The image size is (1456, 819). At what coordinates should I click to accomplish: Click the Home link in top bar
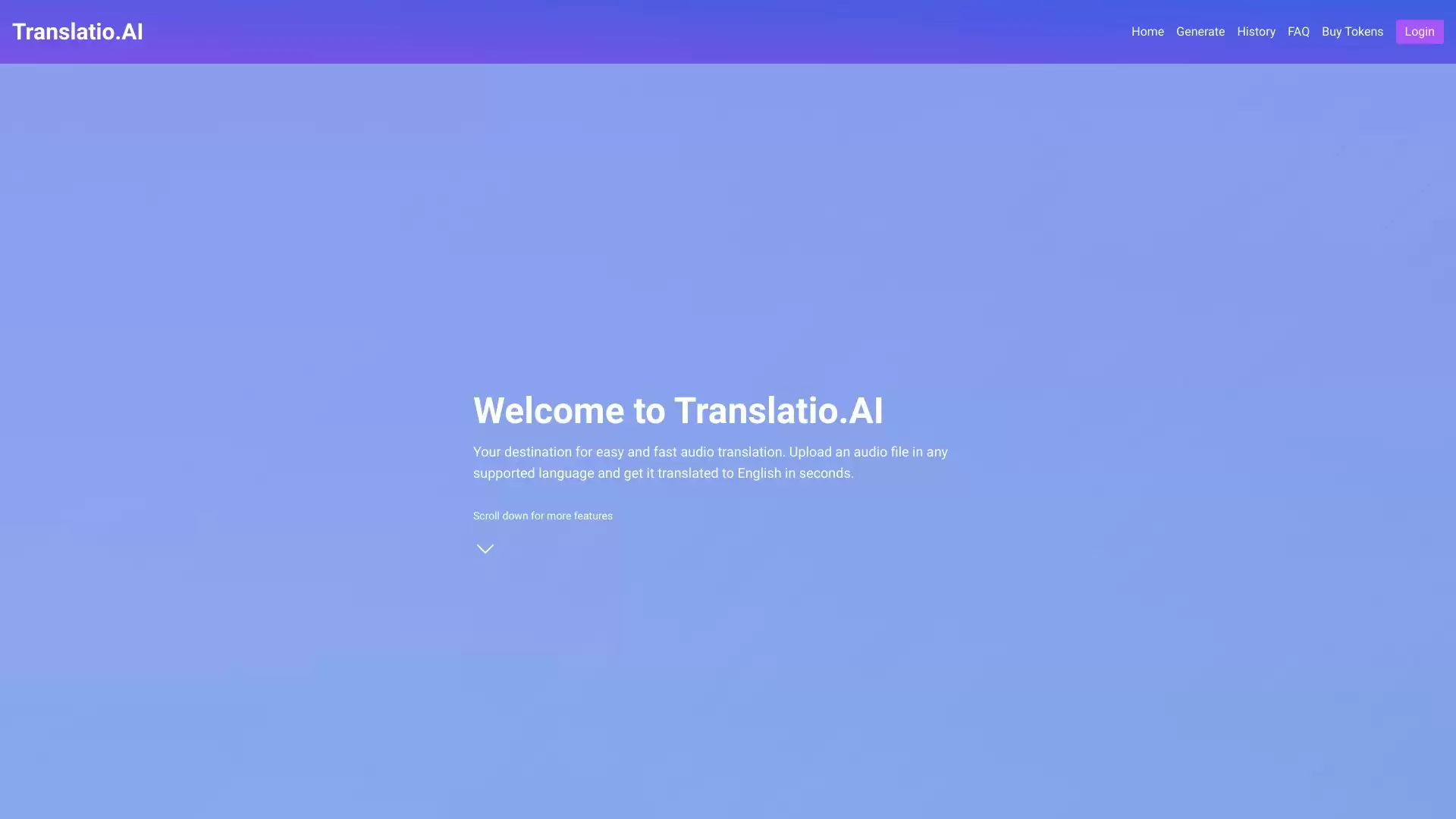coord(1147,32)
